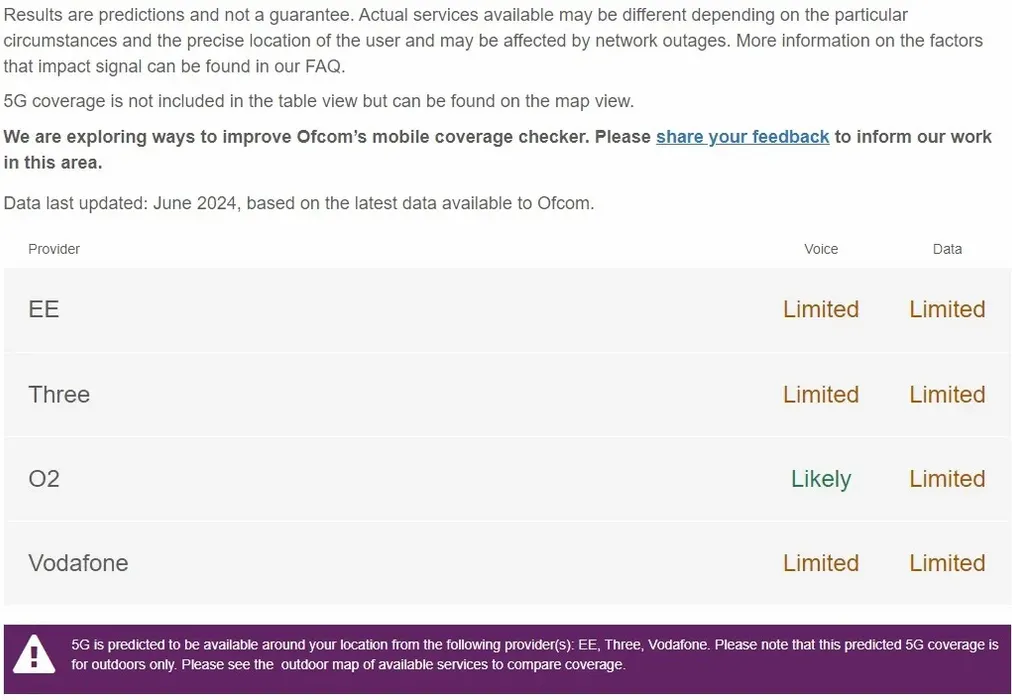Viewport: 1012px width, 700px height.
Task: Click the warning triangle icon in 5G banner
Action: 34,654
